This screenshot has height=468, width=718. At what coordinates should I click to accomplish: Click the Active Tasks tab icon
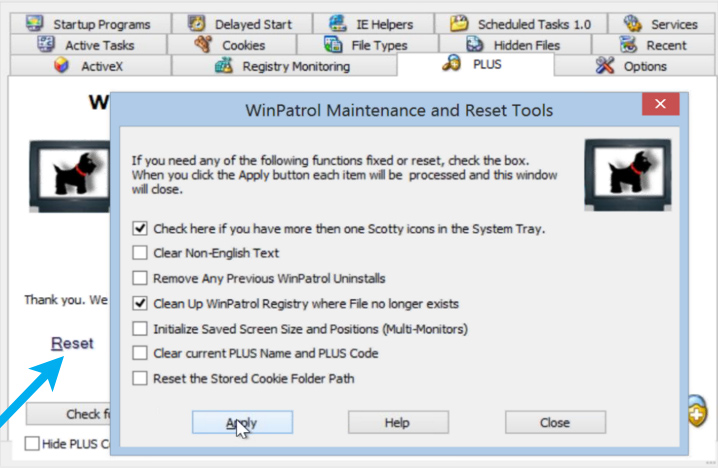click(46, 44)
